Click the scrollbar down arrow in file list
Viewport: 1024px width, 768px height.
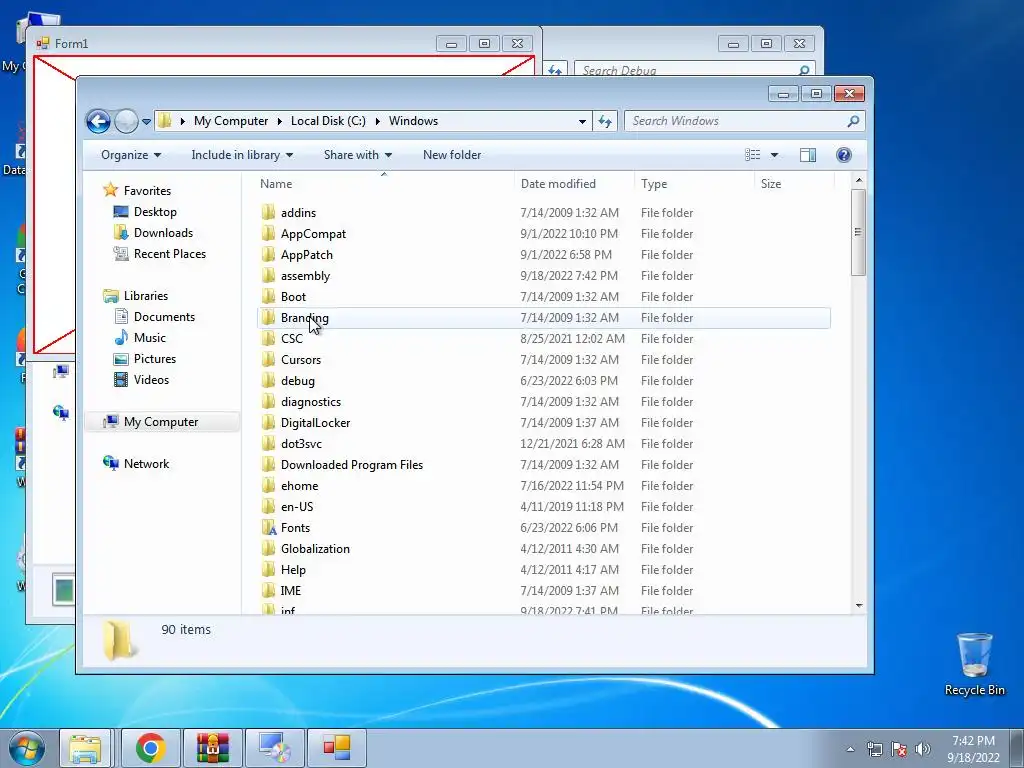point(859,605)
